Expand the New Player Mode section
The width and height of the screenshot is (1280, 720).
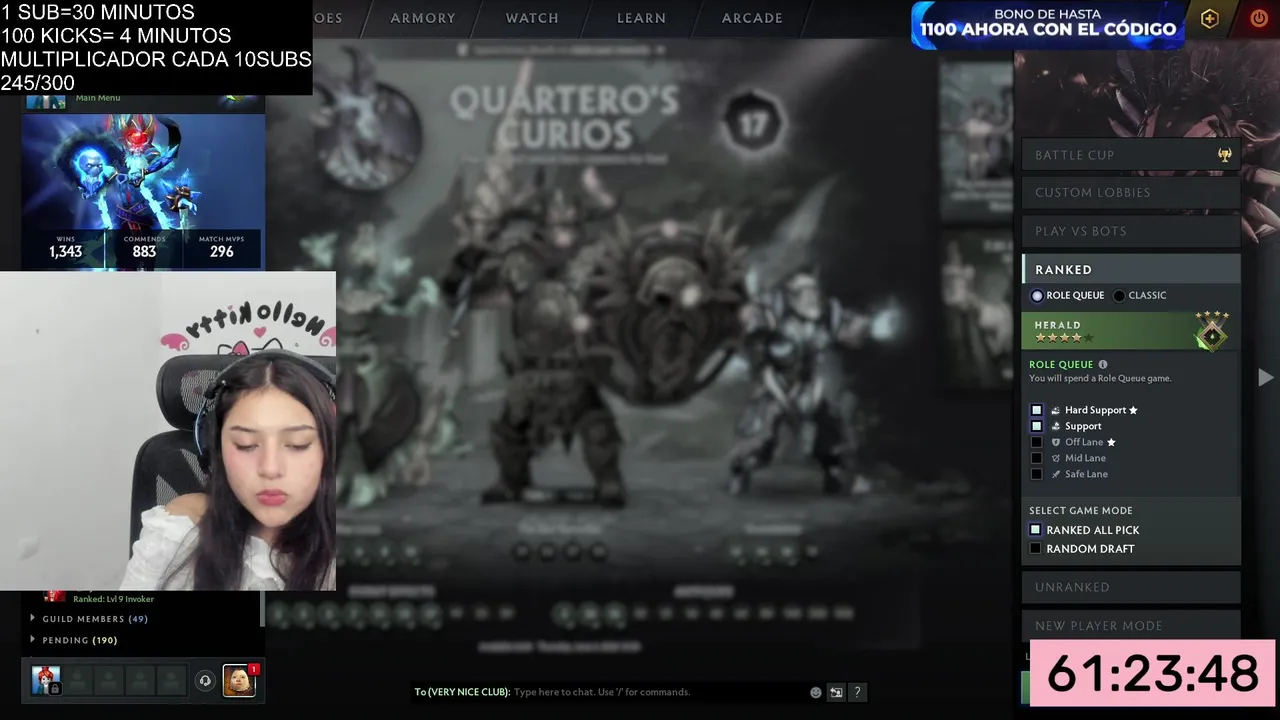(x=1131, y=626)
